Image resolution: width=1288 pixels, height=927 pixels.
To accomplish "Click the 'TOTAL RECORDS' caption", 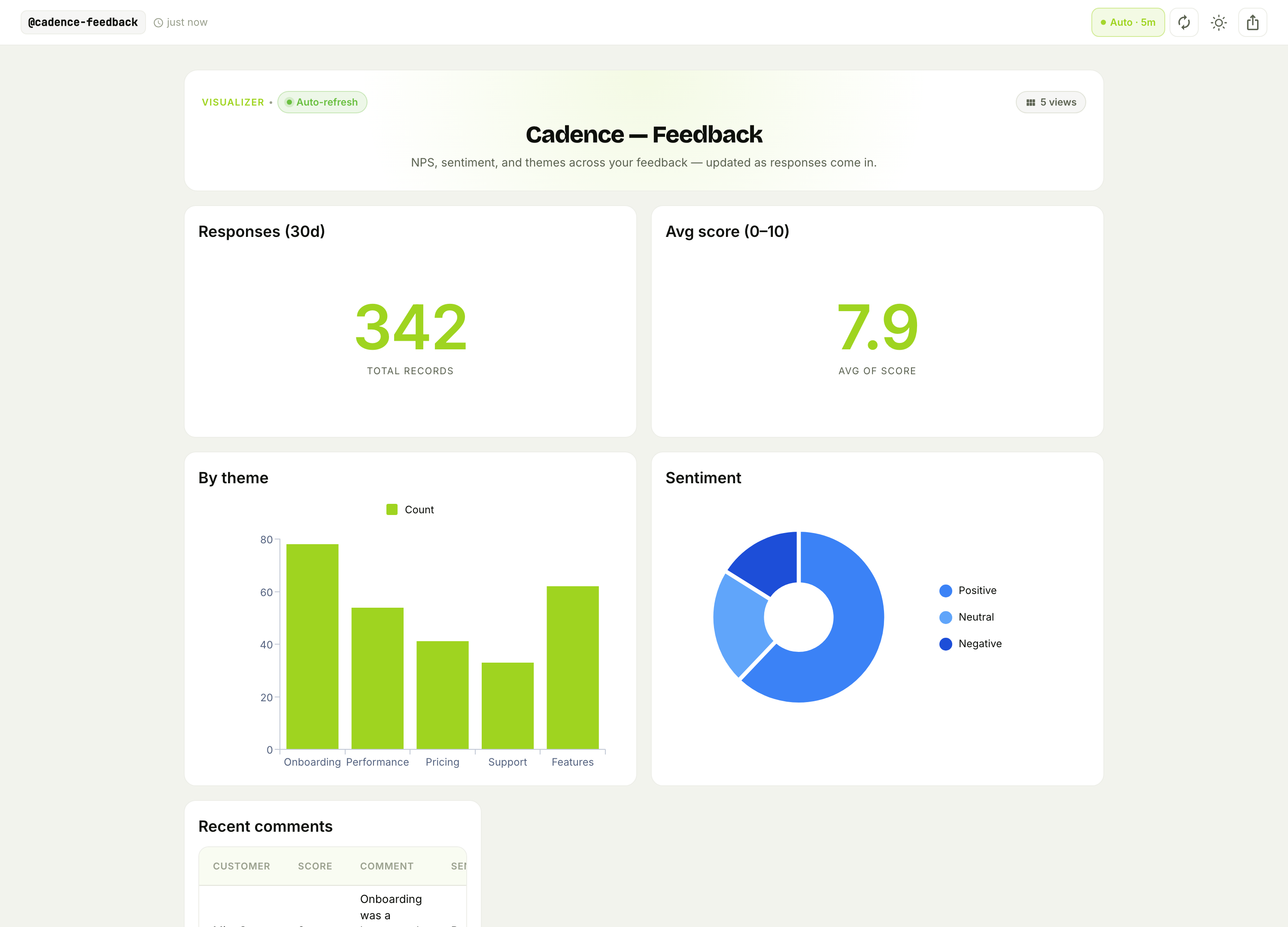I will (x=410, y=371).
